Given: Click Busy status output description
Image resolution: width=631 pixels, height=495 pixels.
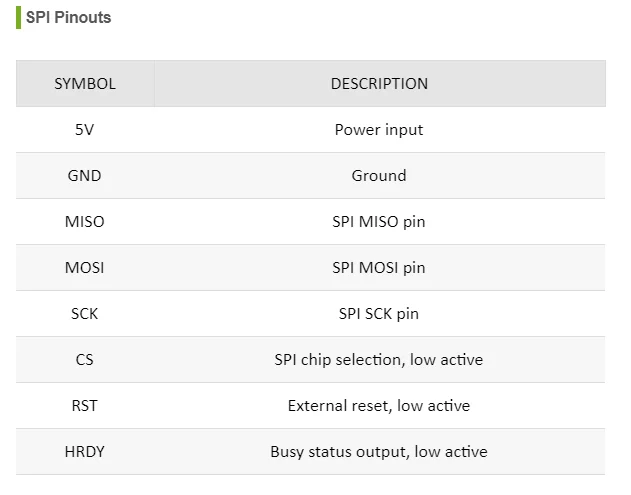Looking at the screenshot, I should pos(379,452).
